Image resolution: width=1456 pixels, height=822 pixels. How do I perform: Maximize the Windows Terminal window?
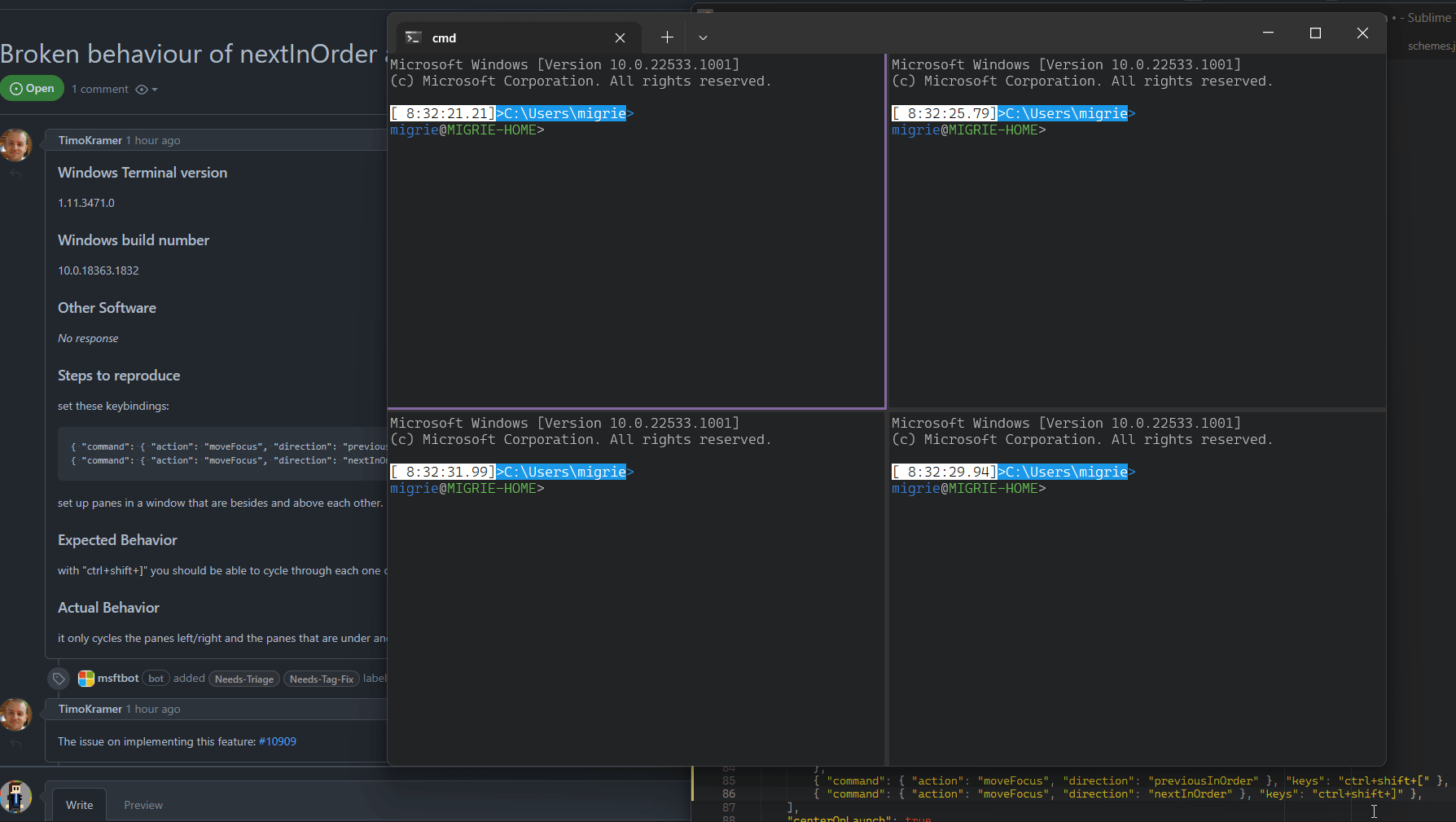[x=1315, y=33]
